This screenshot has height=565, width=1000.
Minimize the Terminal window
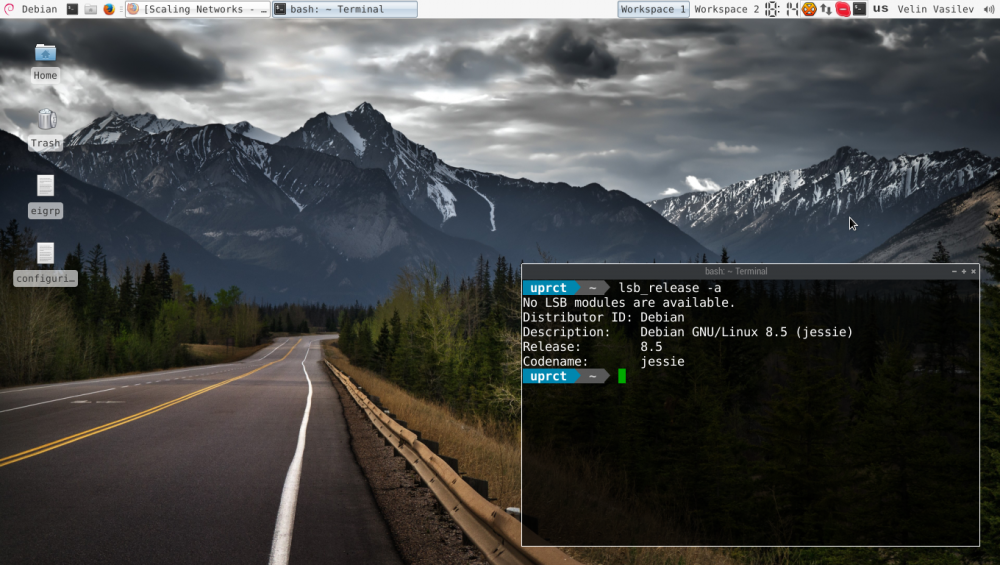(x=954, y=272)
